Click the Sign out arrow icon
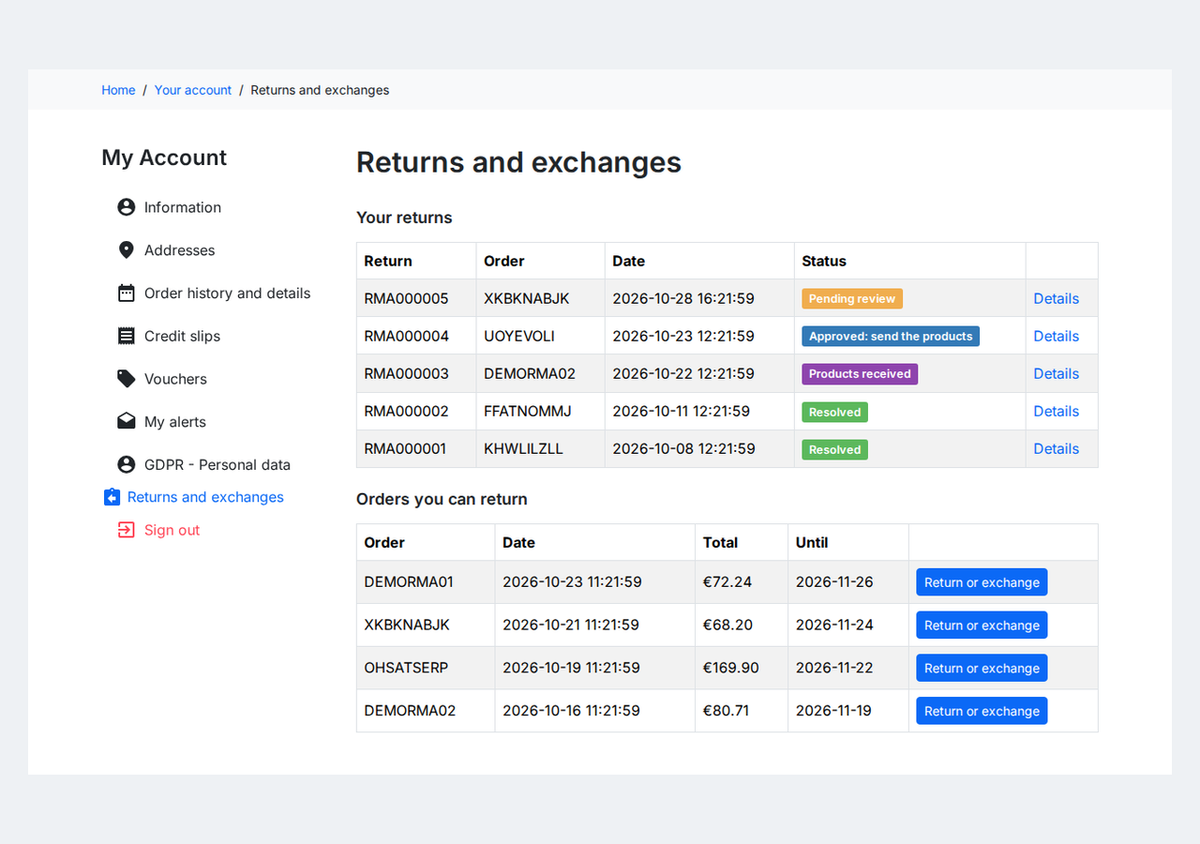The height and width of the screenshot is (844, 1200). tap(126, 530)
